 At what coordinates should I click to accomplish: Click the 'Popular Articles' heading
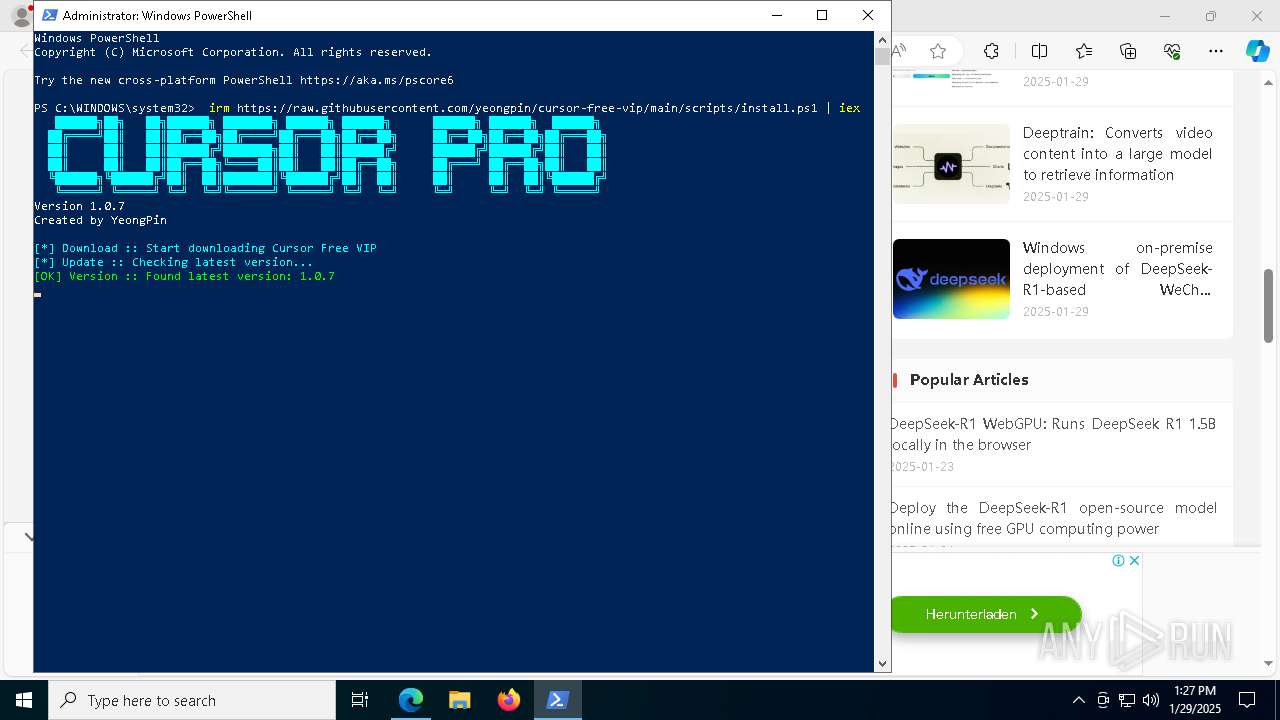coord(969,379)
